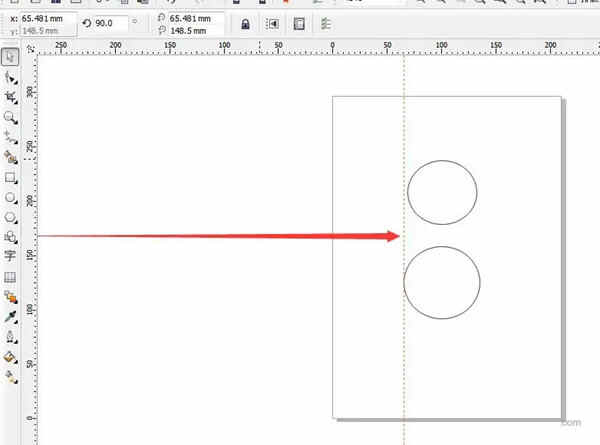Select the vertical dashed guideline
This screenshot has height=445, width=600.
404,330
